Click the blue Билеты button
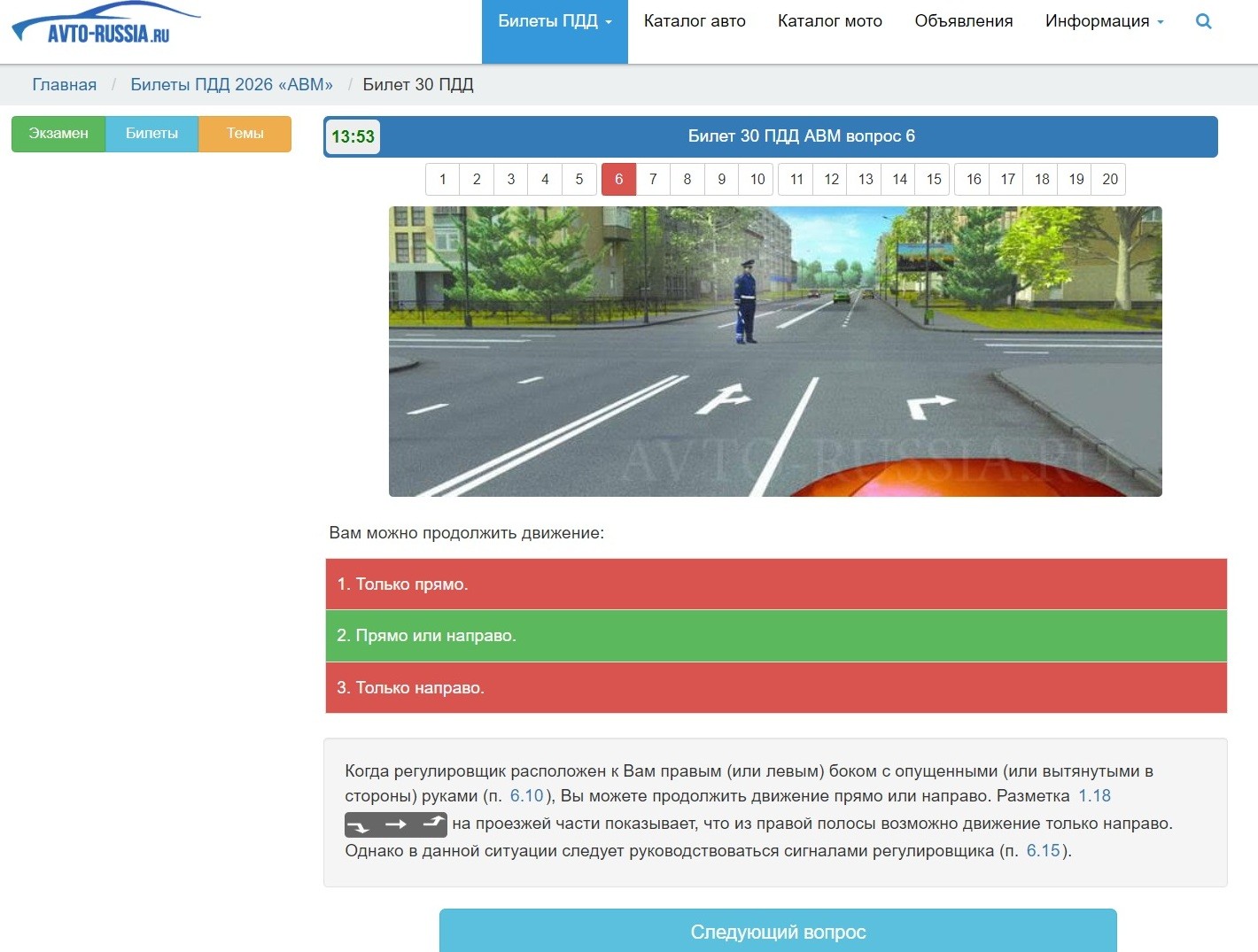Viewport: 1258px width, 952px height. [151, 134]
